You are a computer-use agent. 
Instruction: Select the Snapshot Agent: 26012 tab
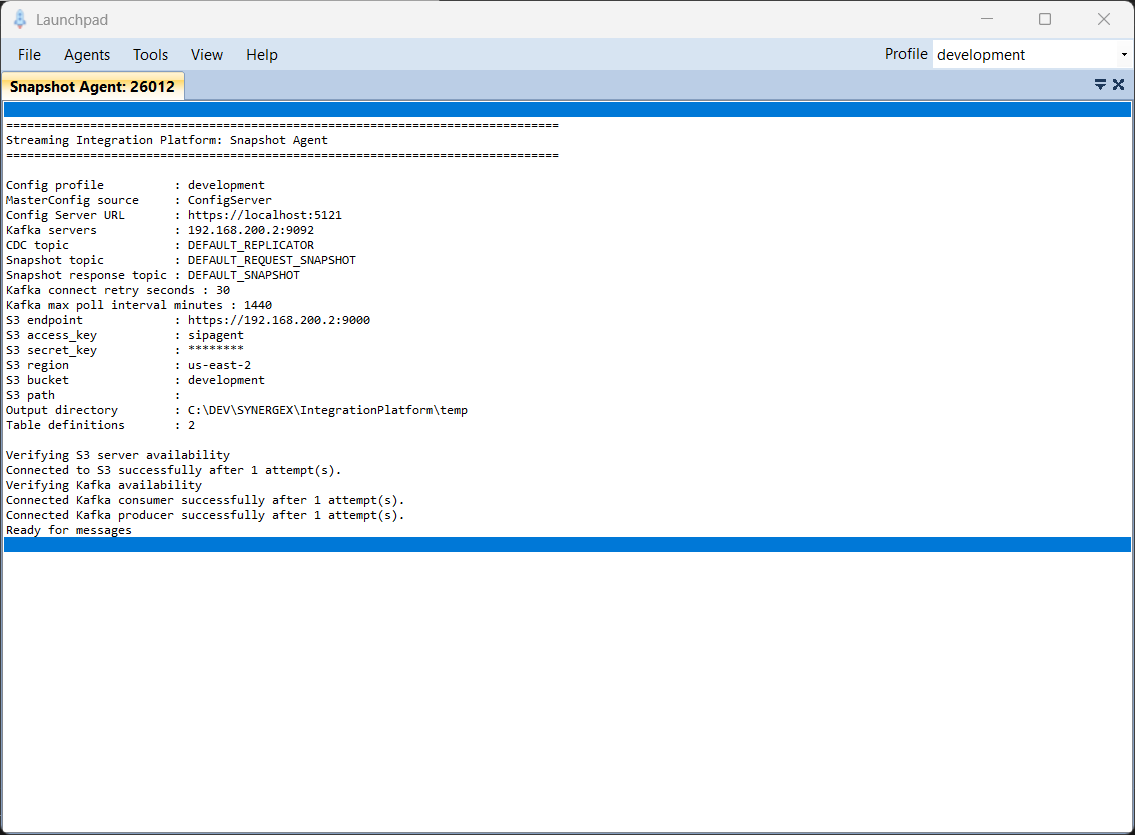93,87
